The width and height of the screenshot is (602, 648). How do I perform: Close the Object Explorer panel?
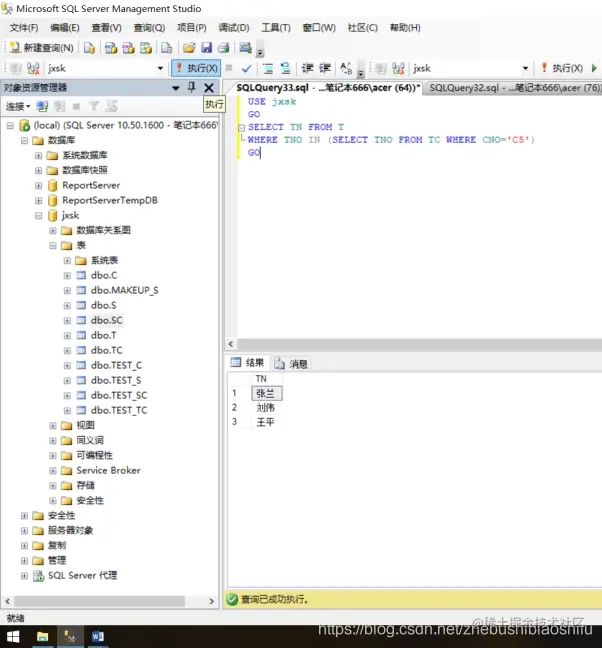click(209, 88)
